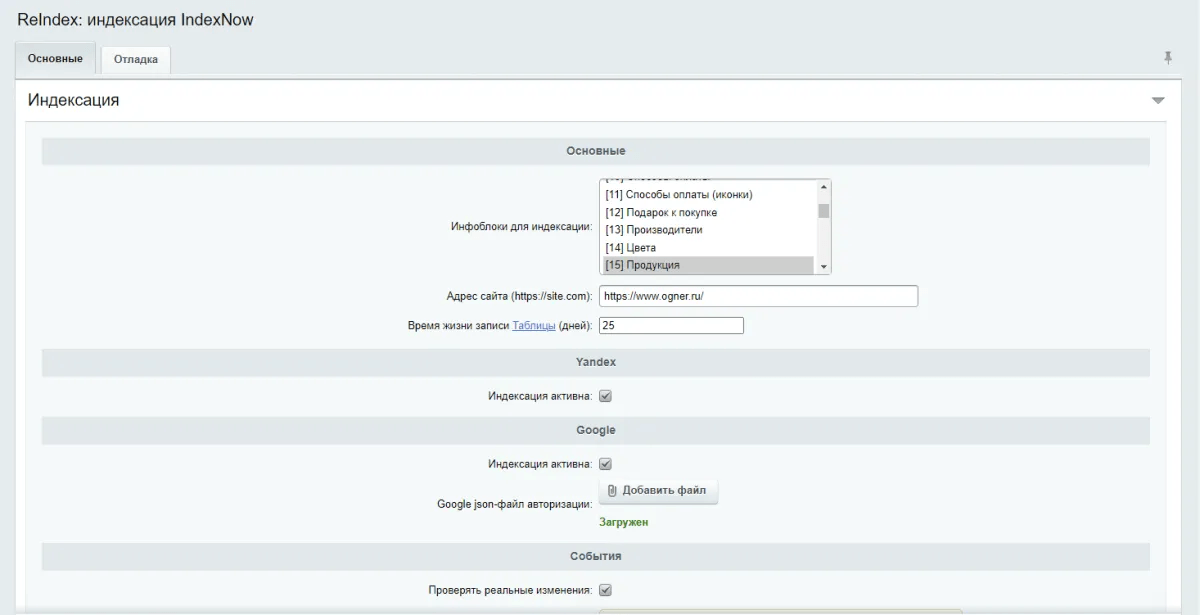Select '[11] Способы оплаты (иконки)' infoblock
Screen dimensions: 1200x615
pyautogui.click(x=679, y=194)
